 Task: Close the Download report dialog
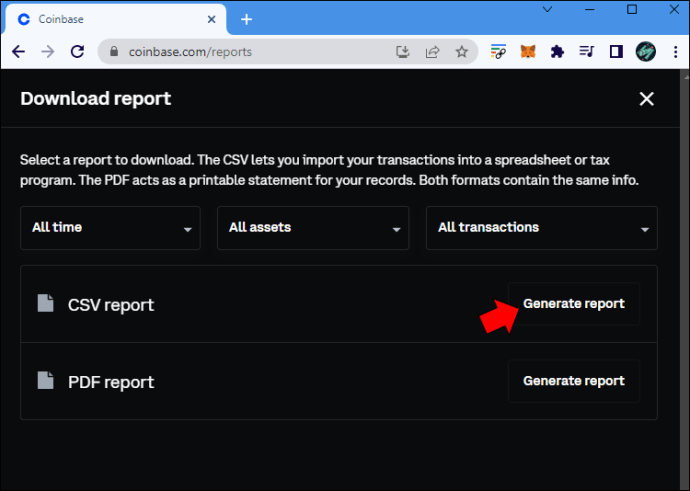click(646, 99)
